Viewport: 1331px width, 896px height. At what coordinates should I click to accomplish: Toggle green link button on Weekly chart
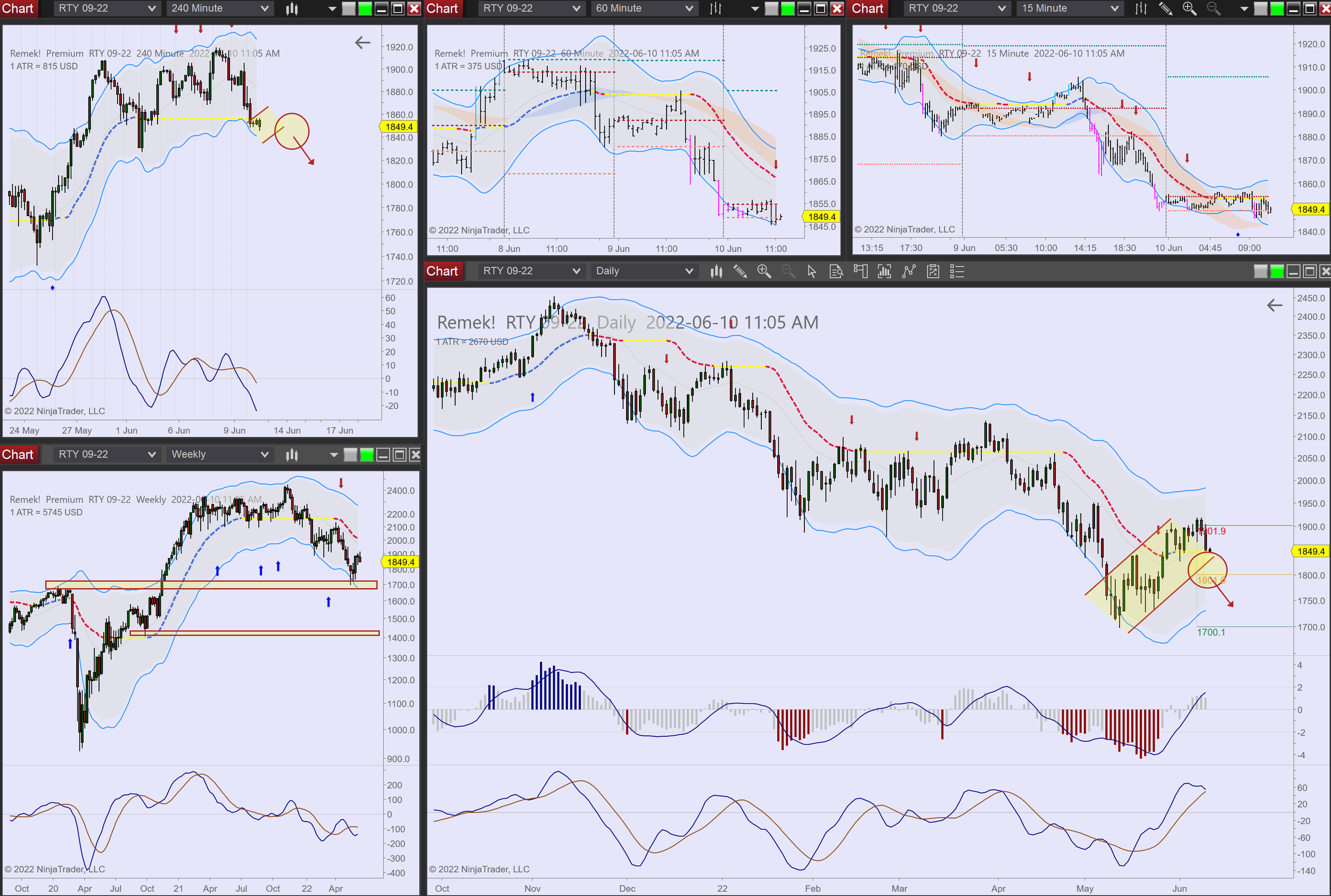pos(367,455)
